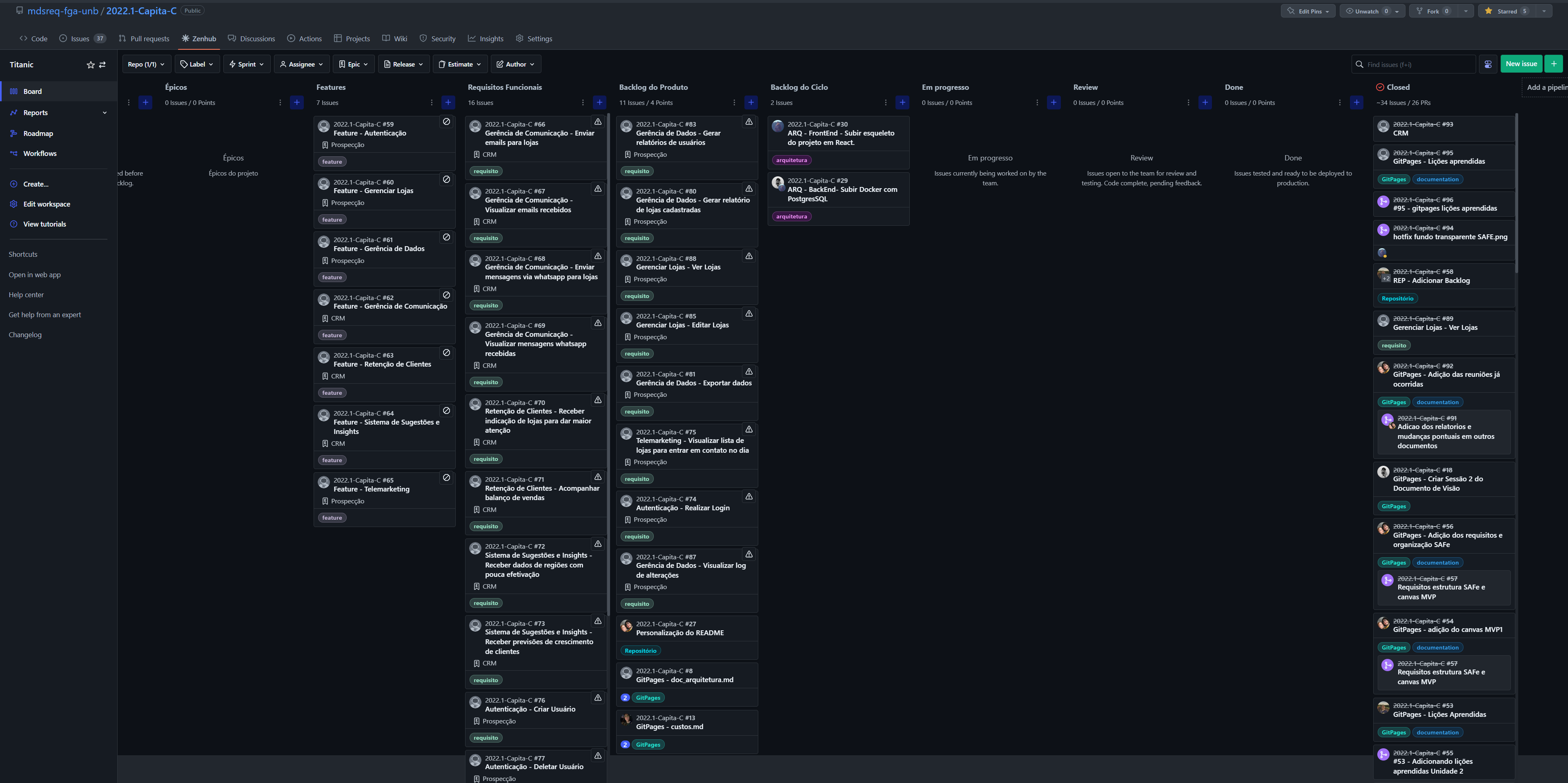Viewport: 1568px width, 783px height.
Task: Click the New issue button
Action: [1521, 64]
